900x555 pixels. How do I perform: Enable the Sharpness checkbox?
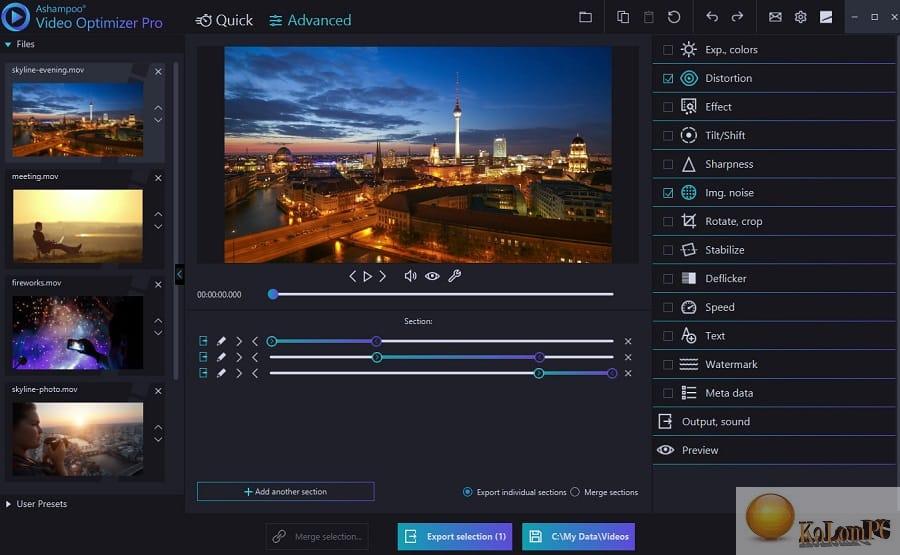point(668,164)
